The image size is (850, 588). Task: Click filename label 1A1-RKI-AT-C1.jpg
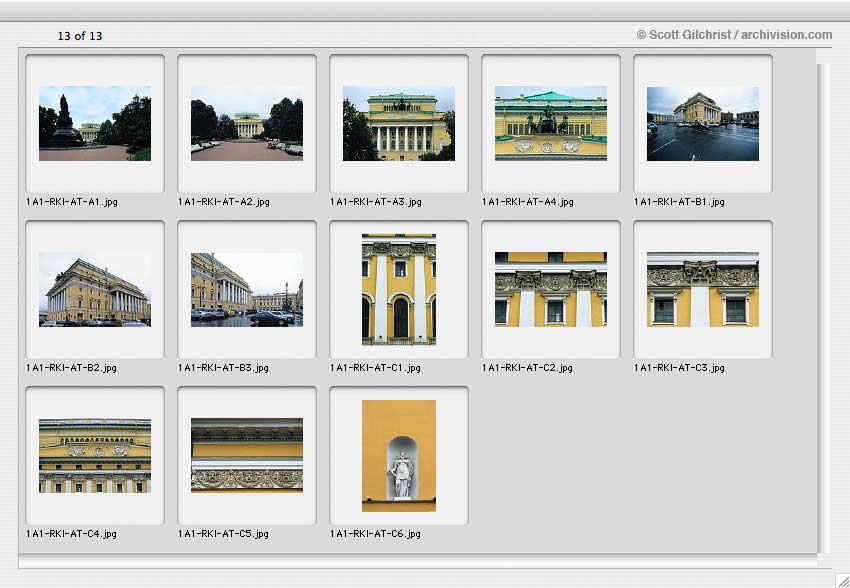tap(375, 367)
